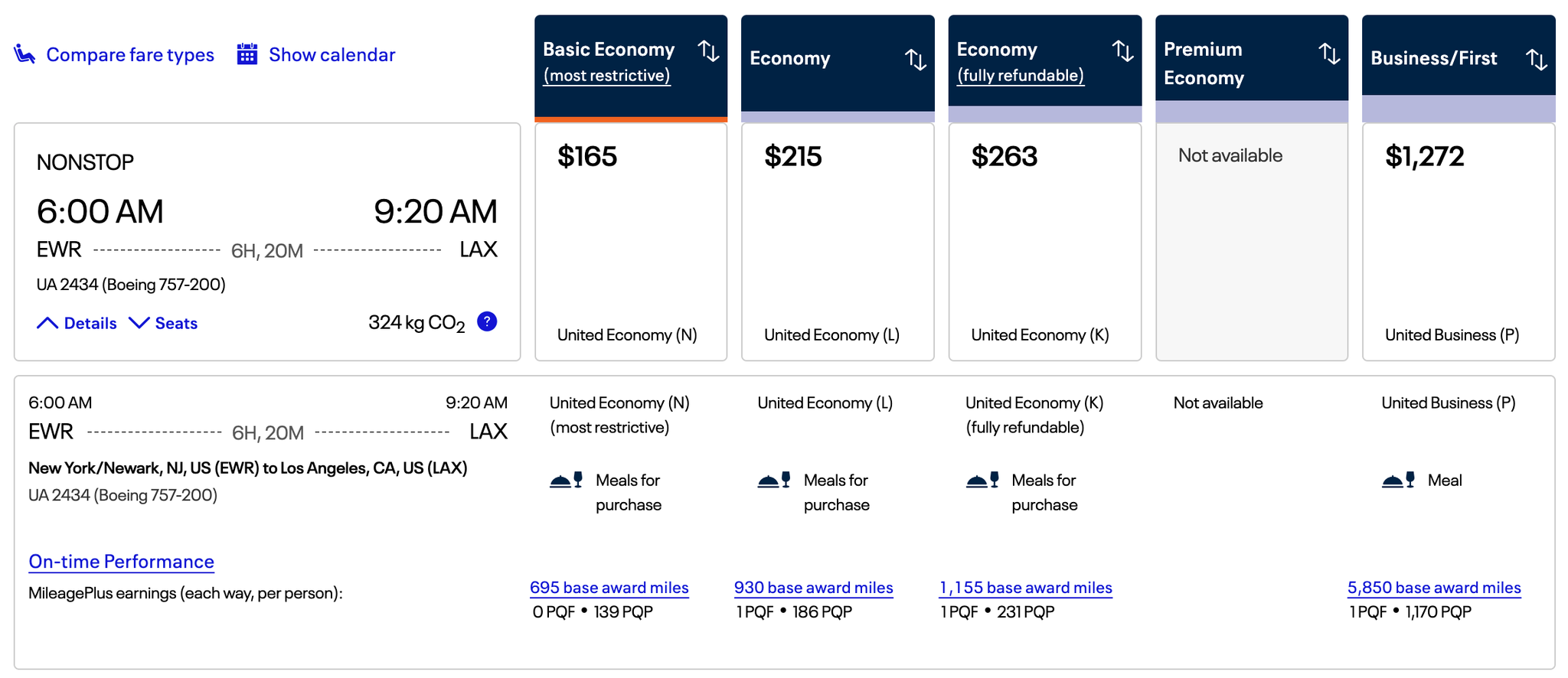Screen dimensions: 1568x678
Task: Sort the Economy fare column
Action: pos(916,58)
